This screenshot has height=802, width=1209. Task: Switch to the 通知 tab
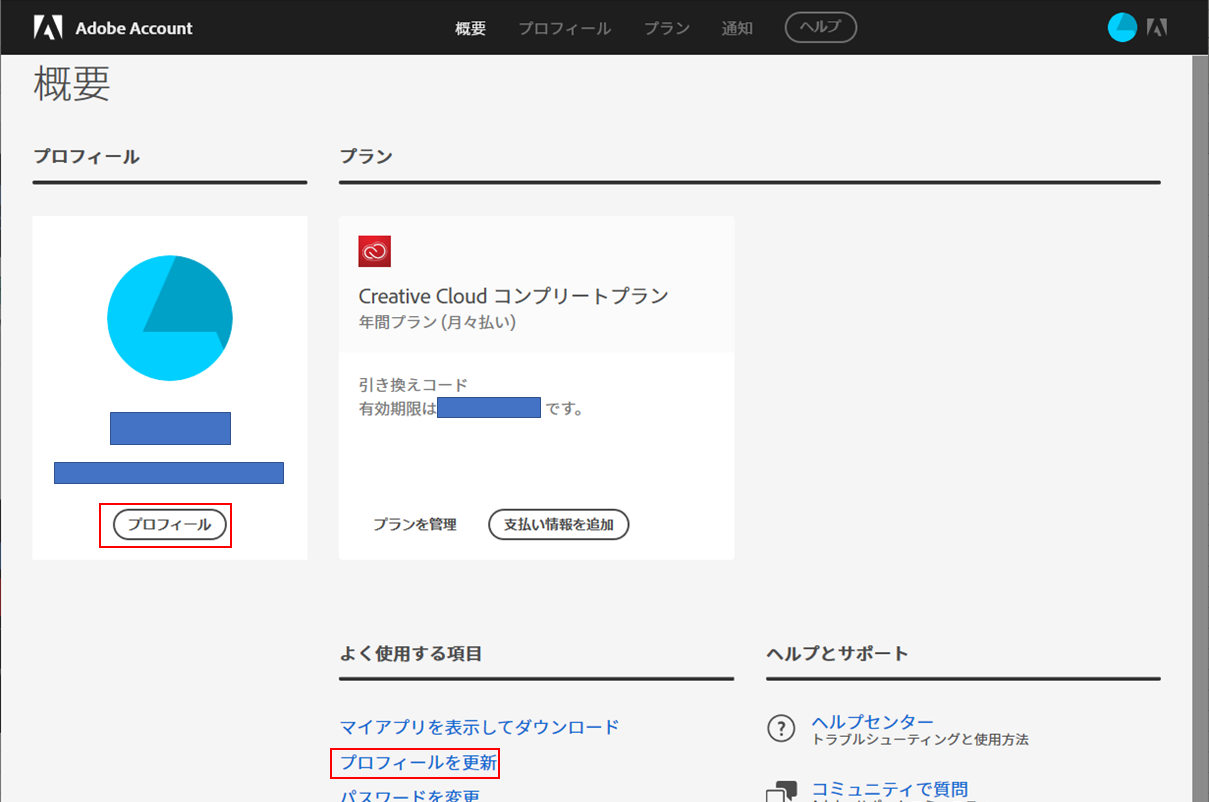tap(737, 28)
